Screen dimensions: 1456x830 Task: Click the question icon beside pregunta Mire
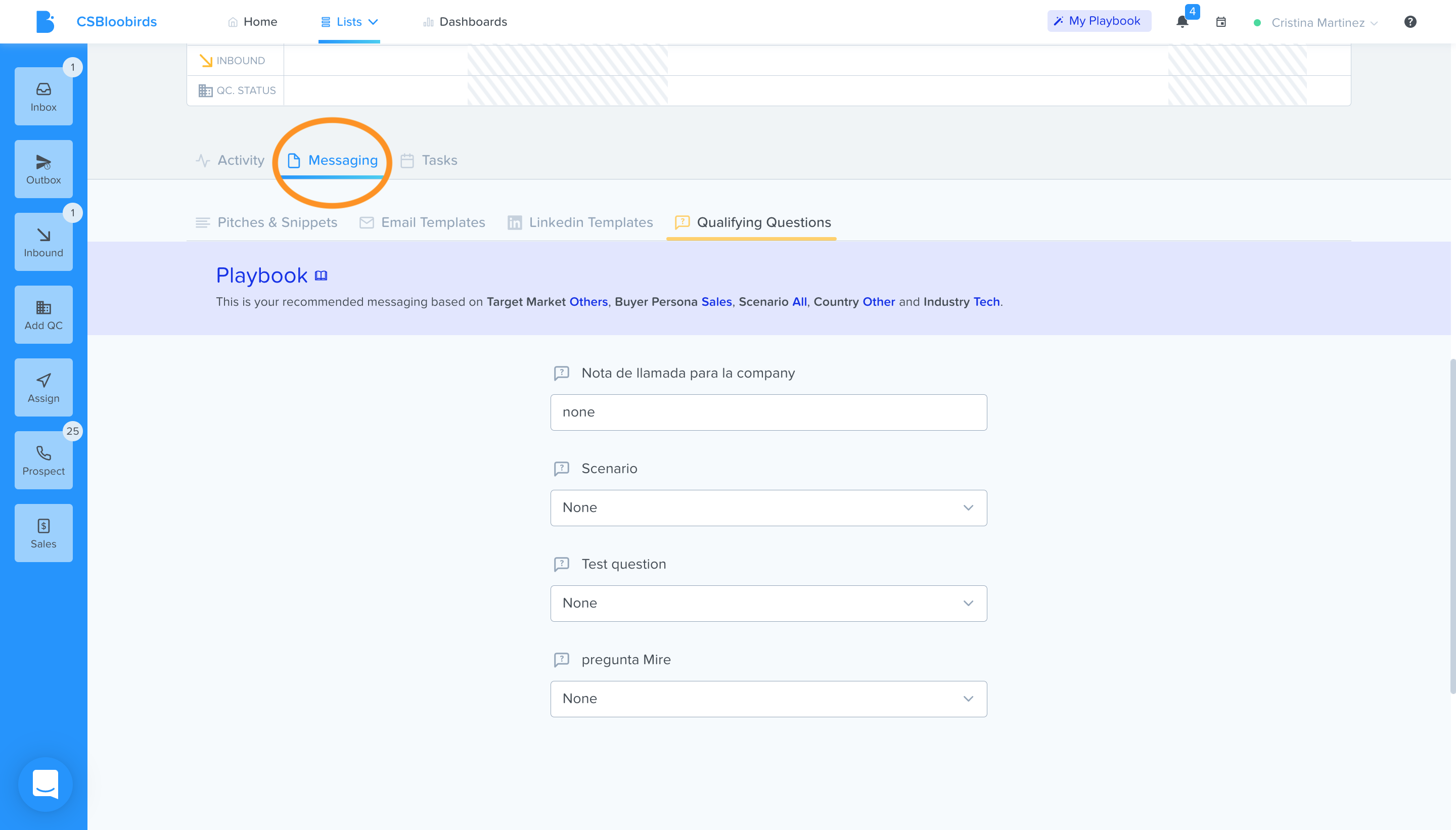click(562, 660)
